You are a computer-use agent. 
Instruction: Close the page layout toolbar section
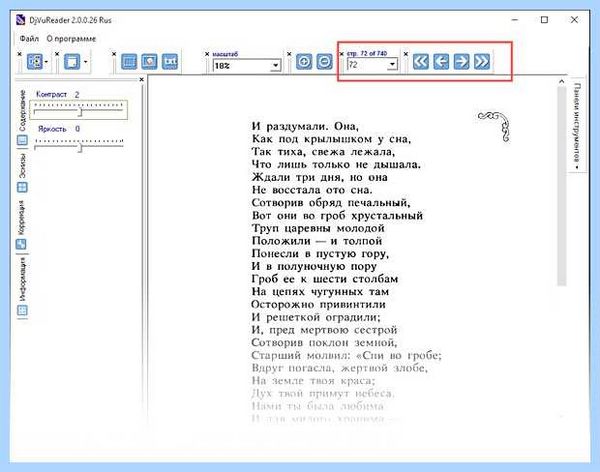57,54
